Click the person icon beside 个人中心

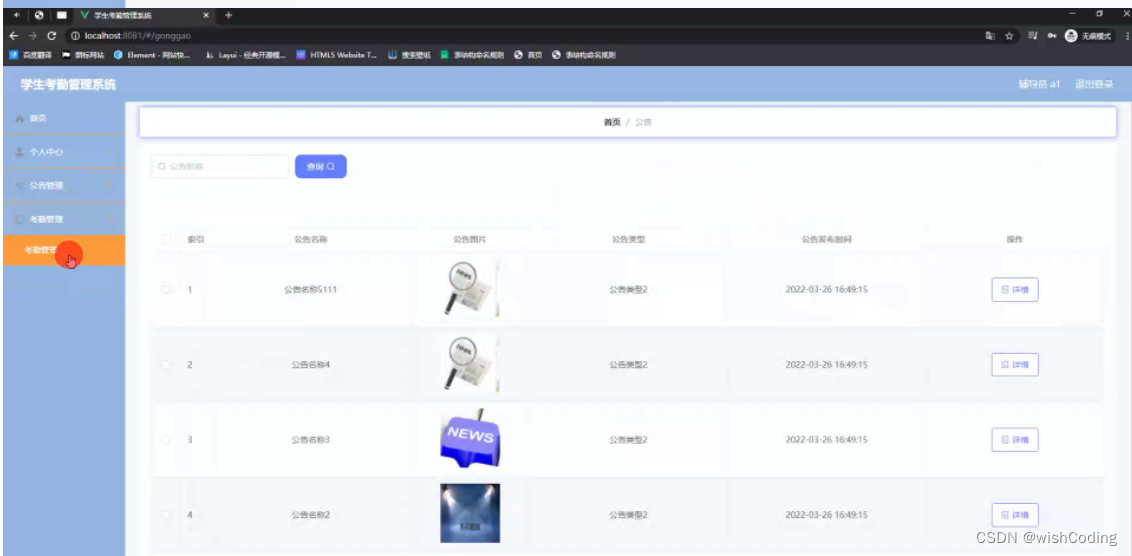point(20,152)
